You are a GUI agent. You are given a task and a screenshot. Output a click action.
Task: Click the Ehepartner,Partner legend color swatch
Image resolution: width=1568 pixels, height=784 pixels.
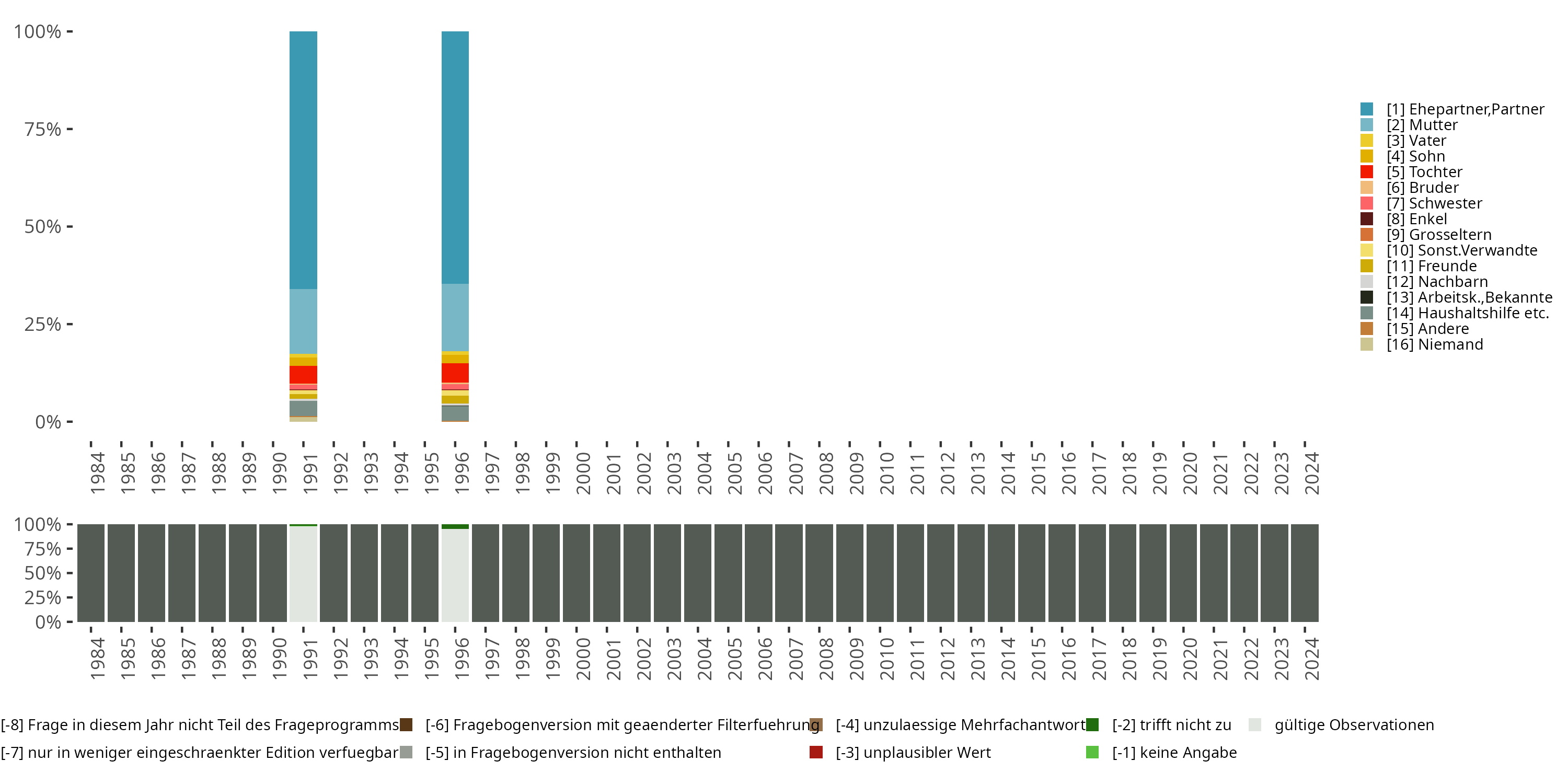(x=1367, y=109)
